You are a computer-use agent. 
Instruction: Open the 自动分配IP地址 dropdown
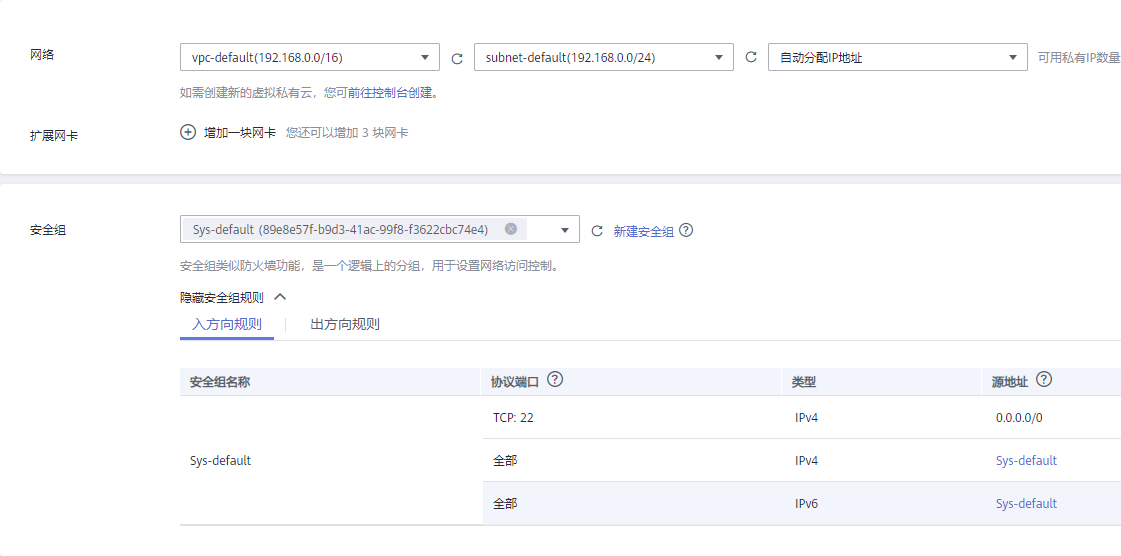coord(897,57)
